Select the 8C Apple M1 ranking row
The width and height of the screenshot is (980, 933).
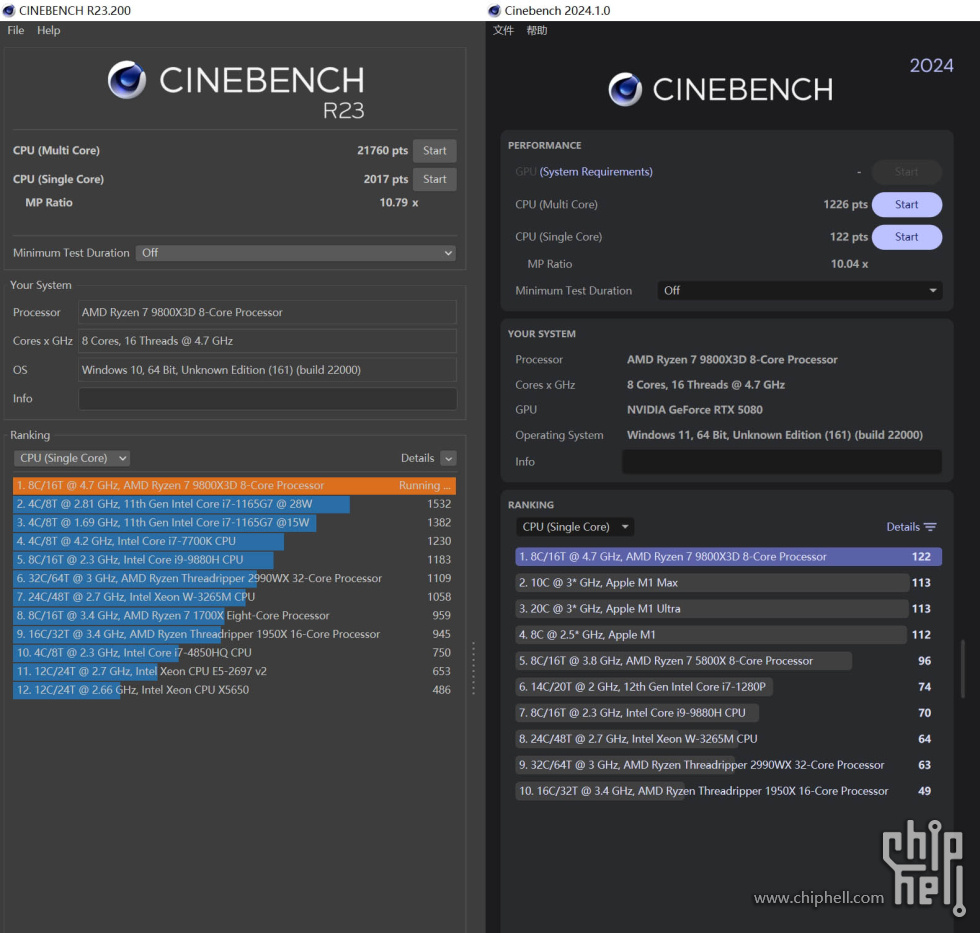pyautogui.click(x=728, y=635)
